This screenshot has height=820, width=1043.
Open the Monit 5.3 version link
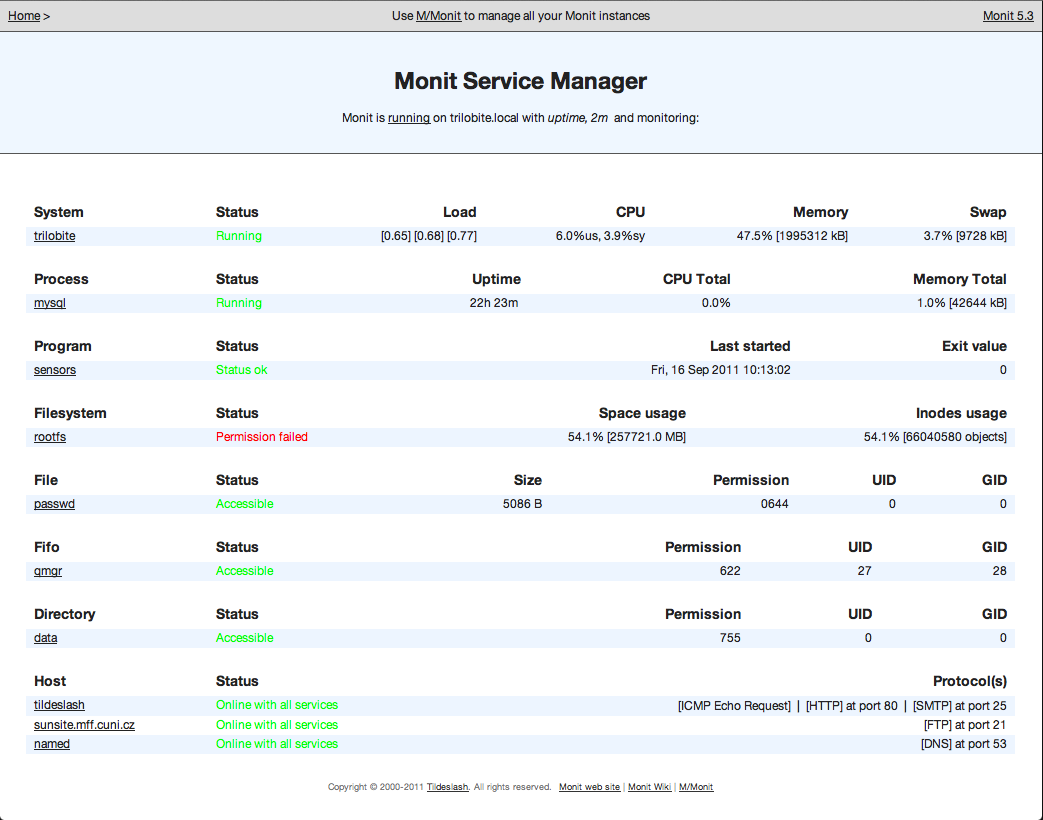[1008, 16]
